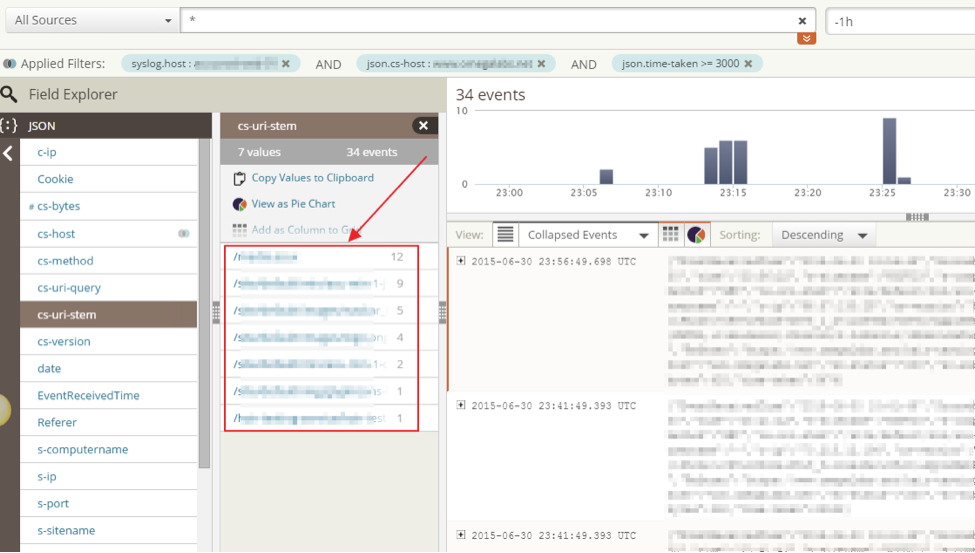This screenshot has width=975, height=553.
Task: Switch to grid view icon
Action: pos(671,235)
